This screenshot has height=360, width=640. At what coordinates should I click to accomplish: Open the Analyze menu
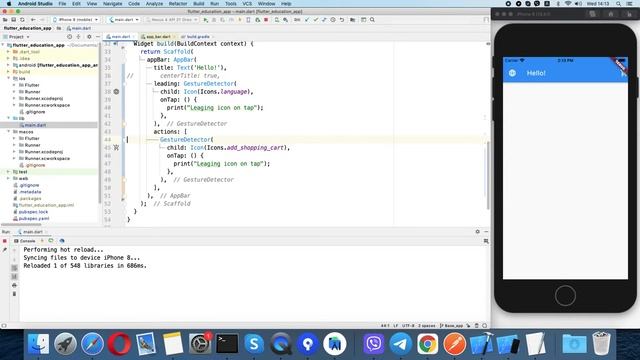[x=154, y=4]
